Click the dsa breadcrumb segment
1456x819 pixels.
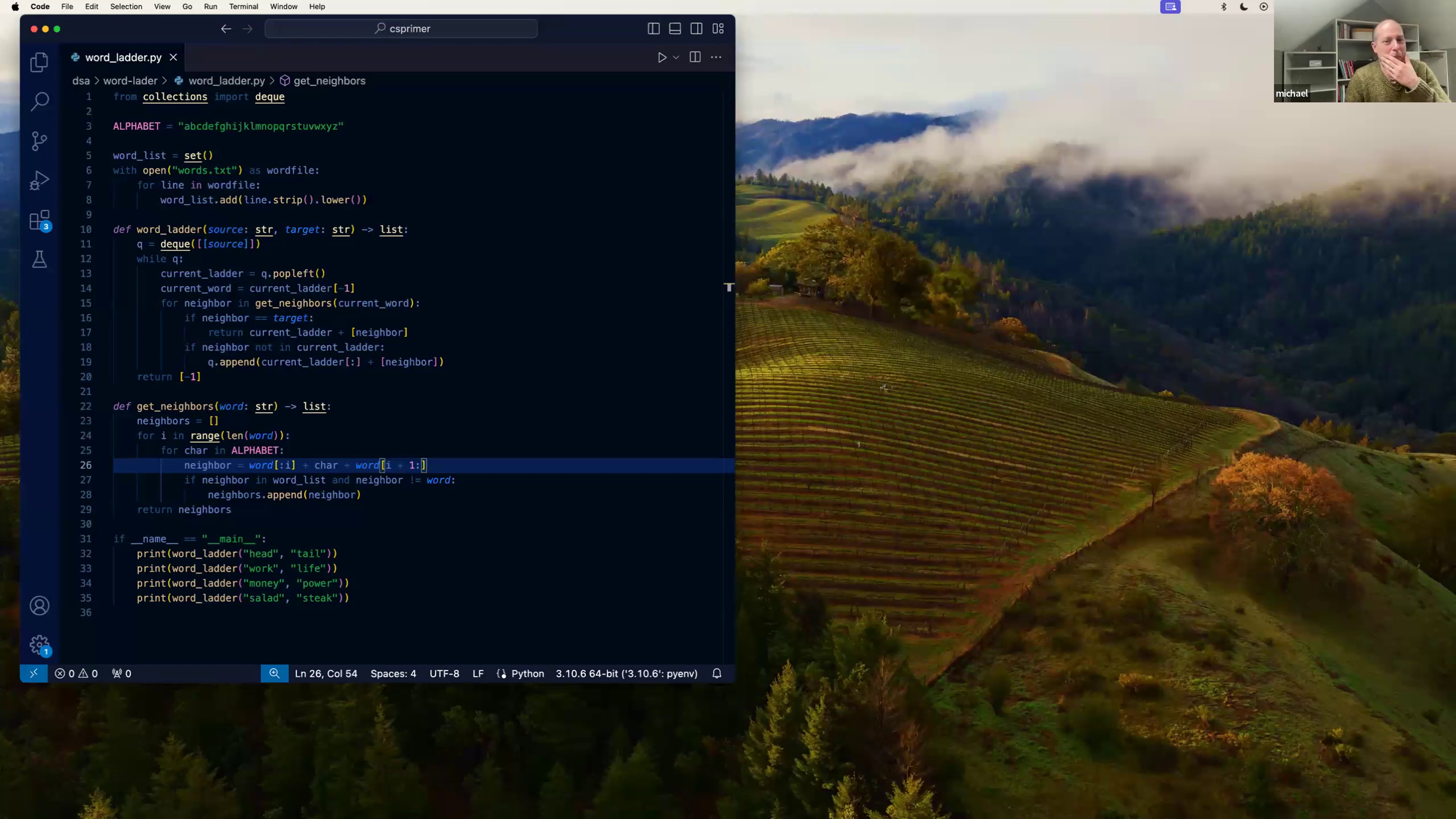tap(81, 81)
